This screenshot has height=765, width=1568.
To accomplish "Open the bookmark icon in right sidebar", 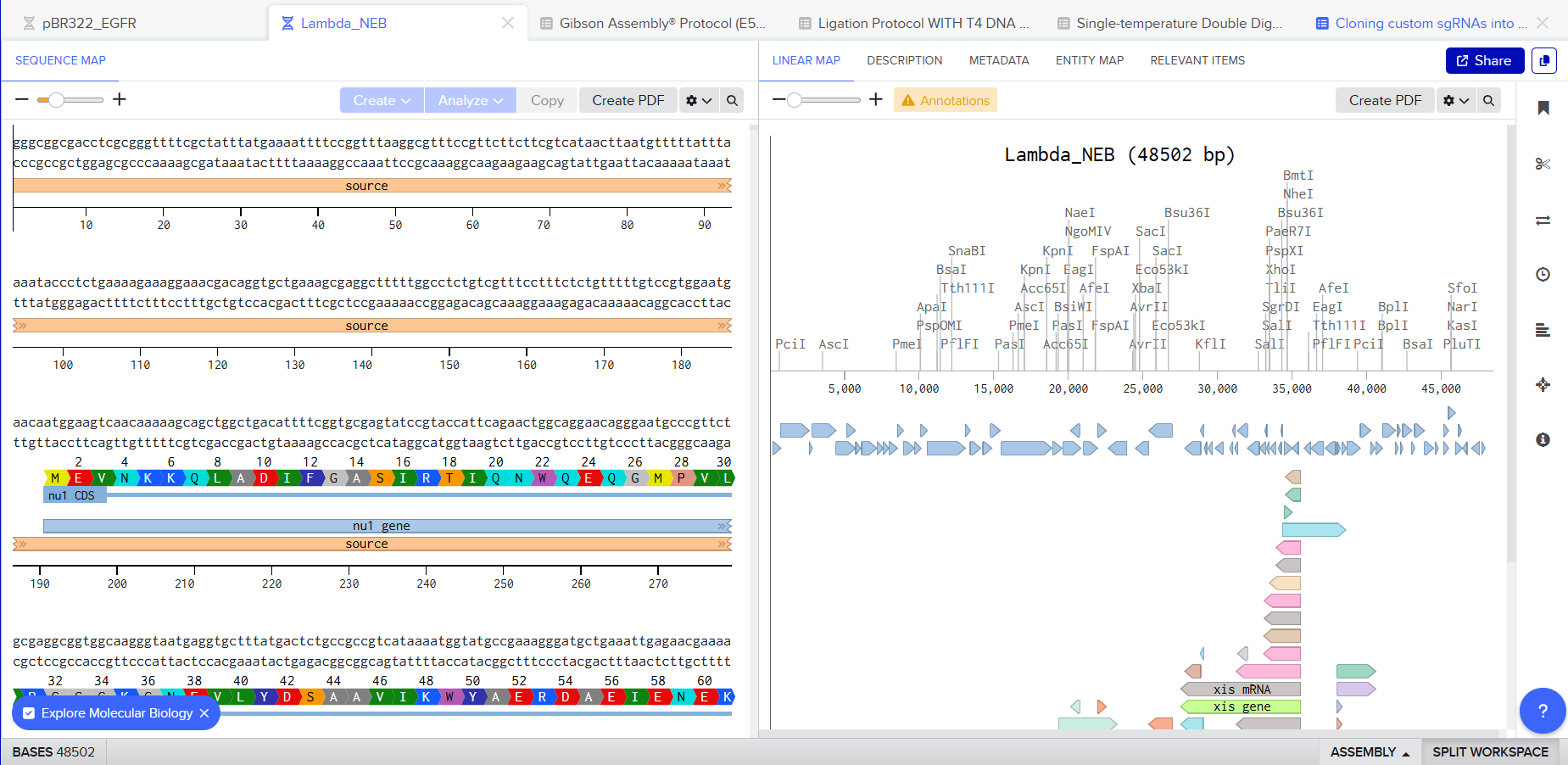I will coord(1543,108).
